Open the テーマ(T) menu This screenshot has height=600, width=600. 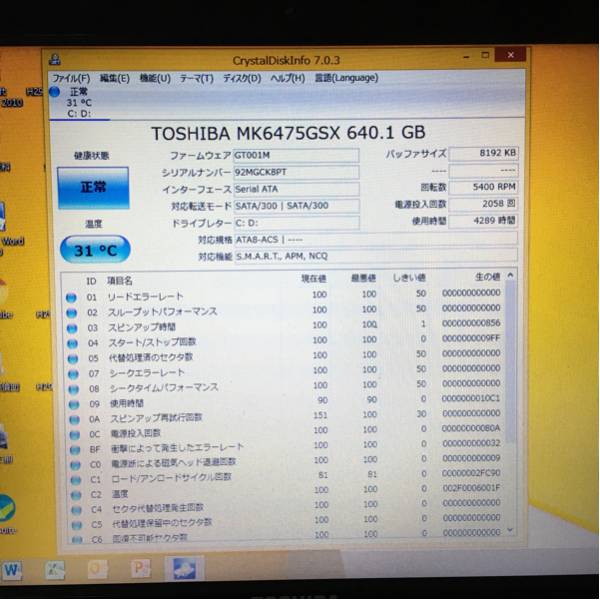click(197, 78)
